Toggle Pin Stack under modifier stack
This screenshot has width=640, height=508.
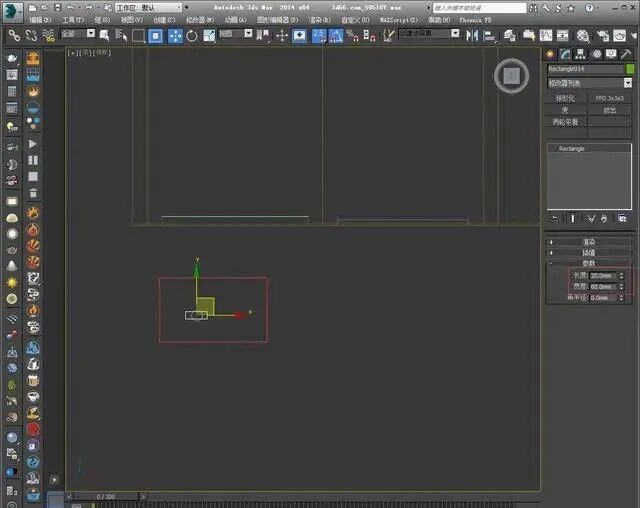point(554,219)
